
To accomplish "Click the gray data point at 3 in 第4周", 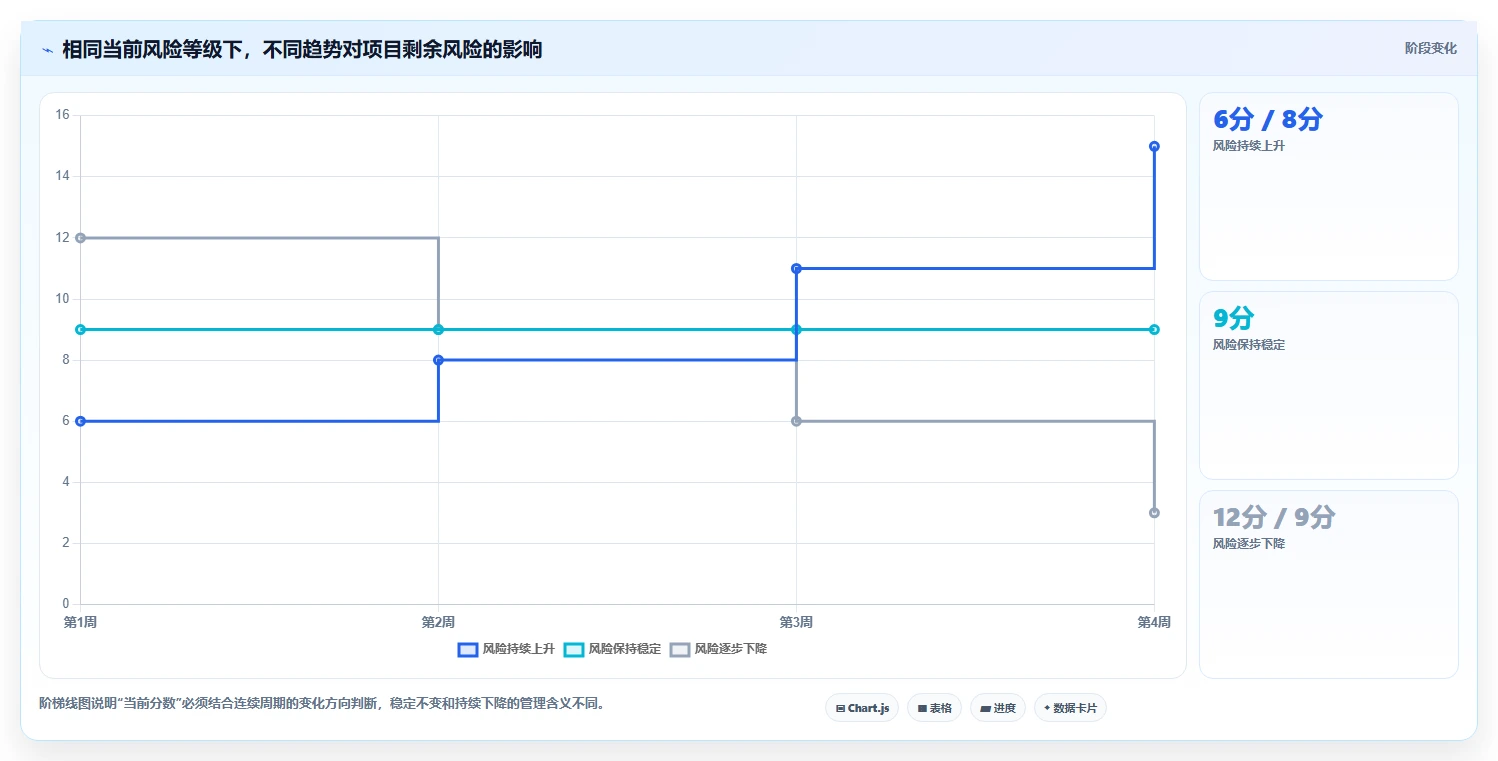I will [1154, 513].
